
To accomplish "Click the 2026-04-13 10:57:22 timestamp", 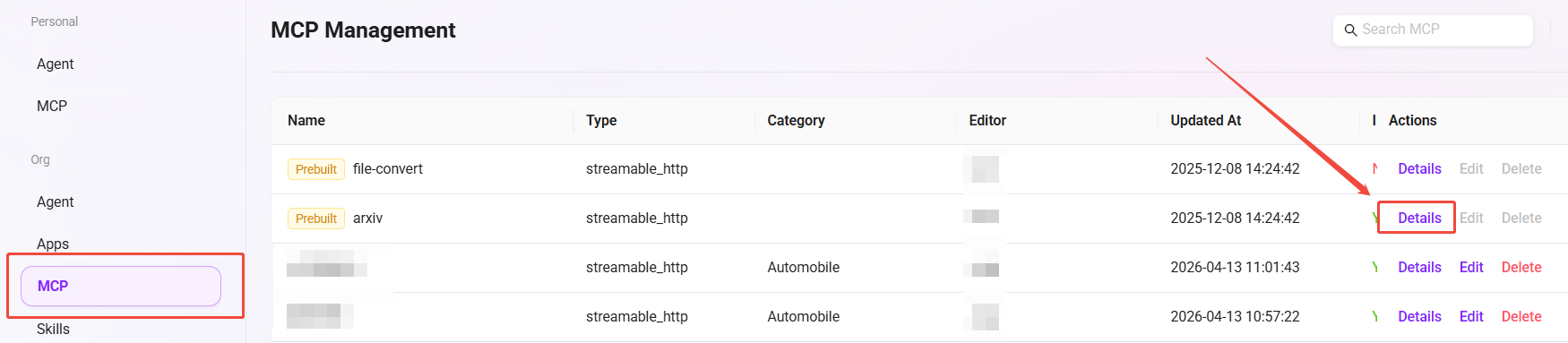I will click(1235, 316).
